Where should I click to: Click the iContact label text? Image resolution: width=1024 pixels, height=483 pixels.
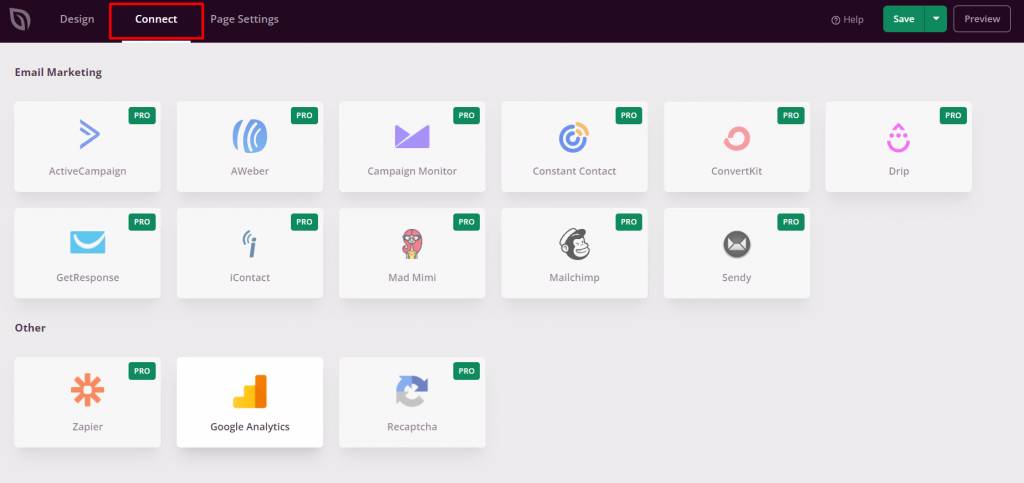249,278
